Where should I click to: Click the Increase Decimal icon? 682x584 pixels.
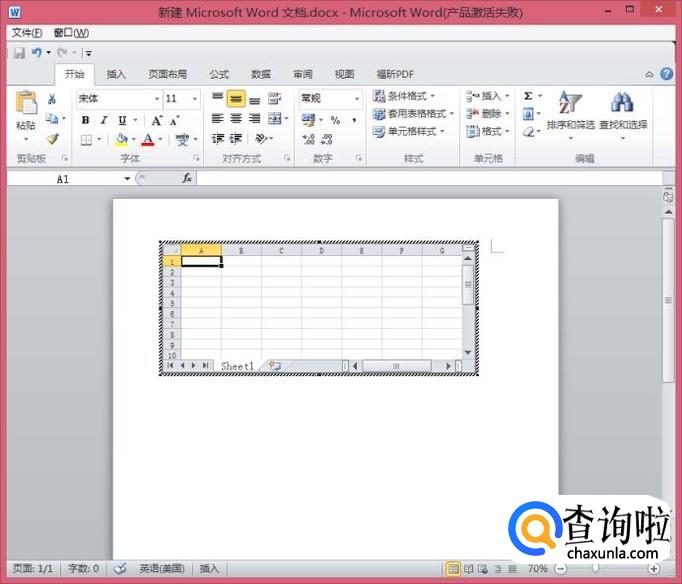pyautogui.click(x=308, y=139)
